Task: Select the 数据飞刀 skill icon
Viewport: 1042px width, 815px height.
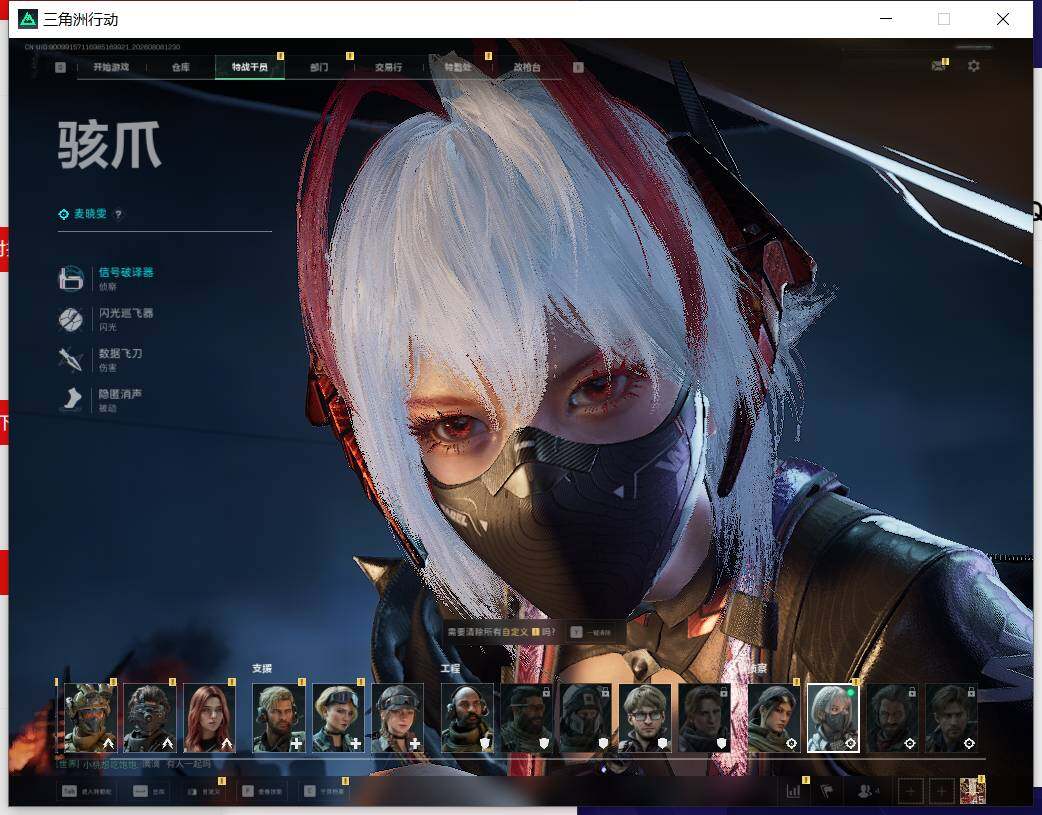Action: point(71,359)
